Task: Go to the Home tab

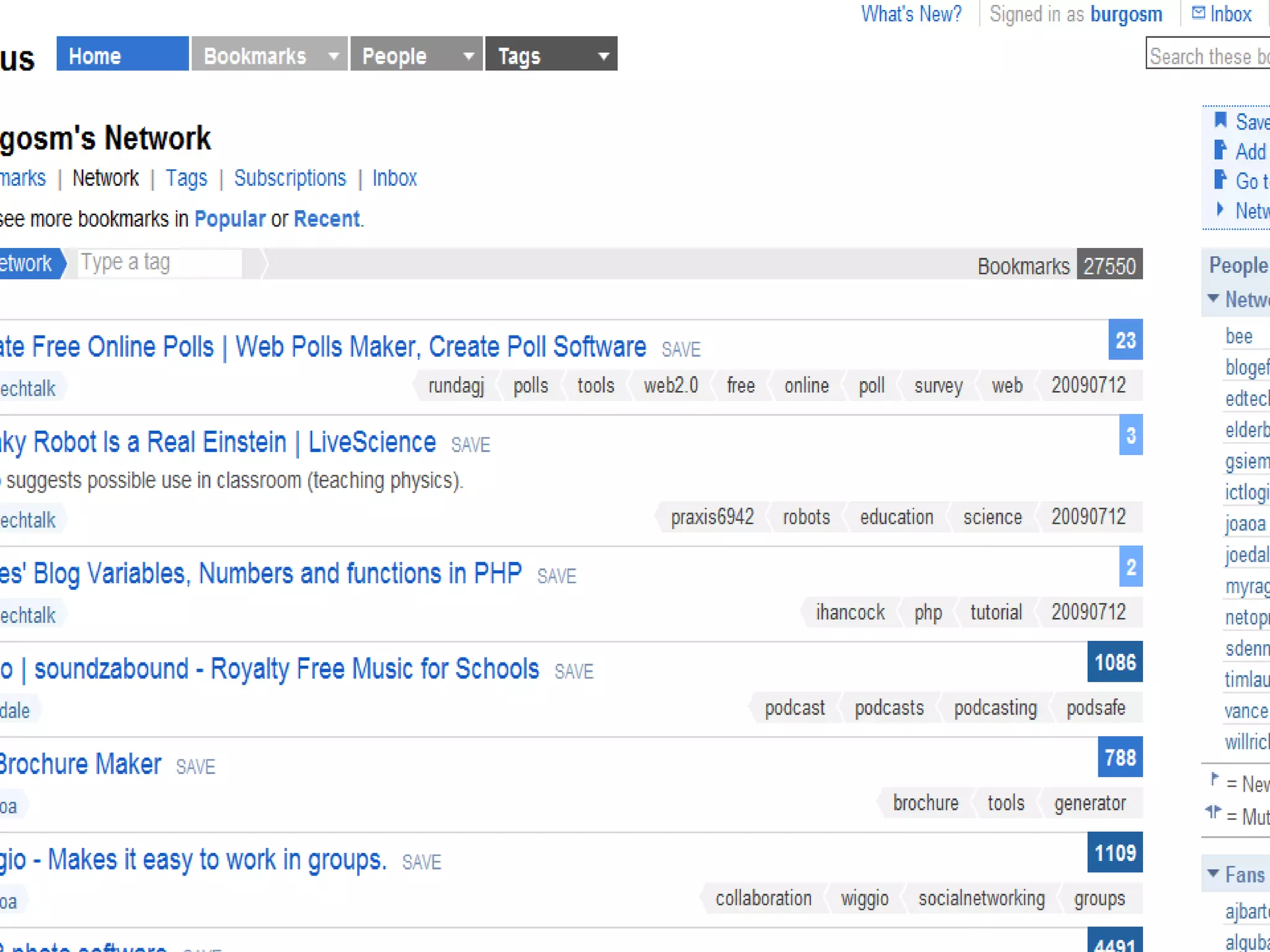Action: [122, 55]
